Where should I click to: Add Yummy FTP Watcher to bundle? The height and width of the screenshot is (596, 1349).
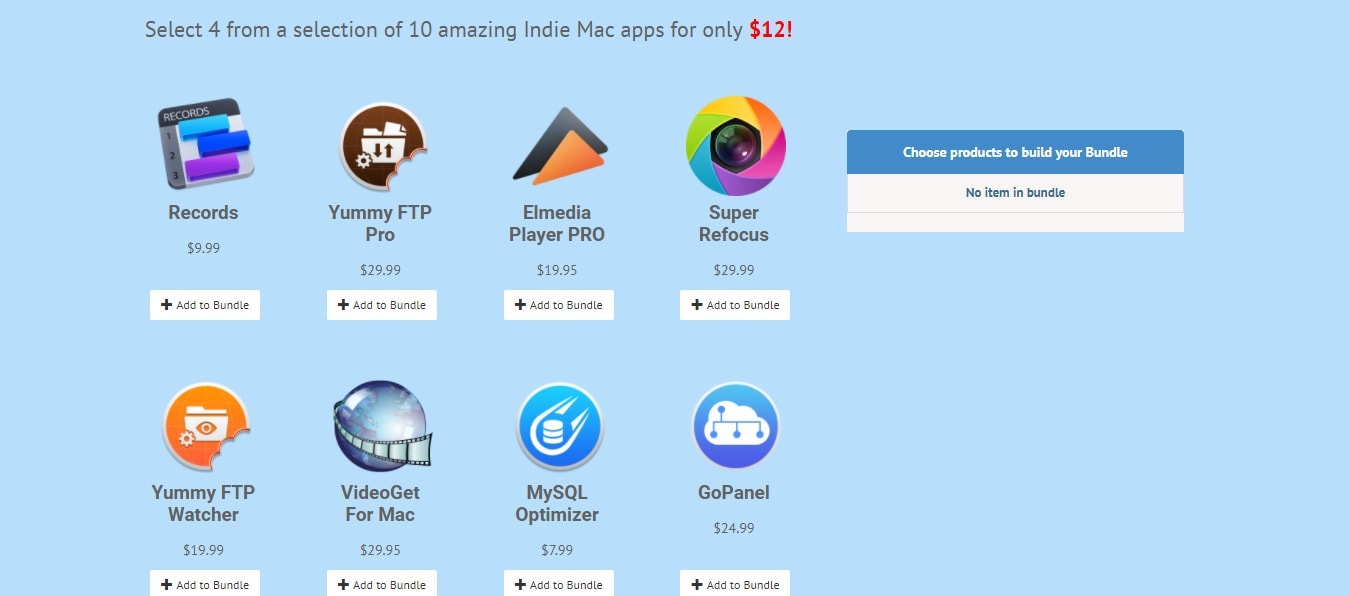[205, 584]
